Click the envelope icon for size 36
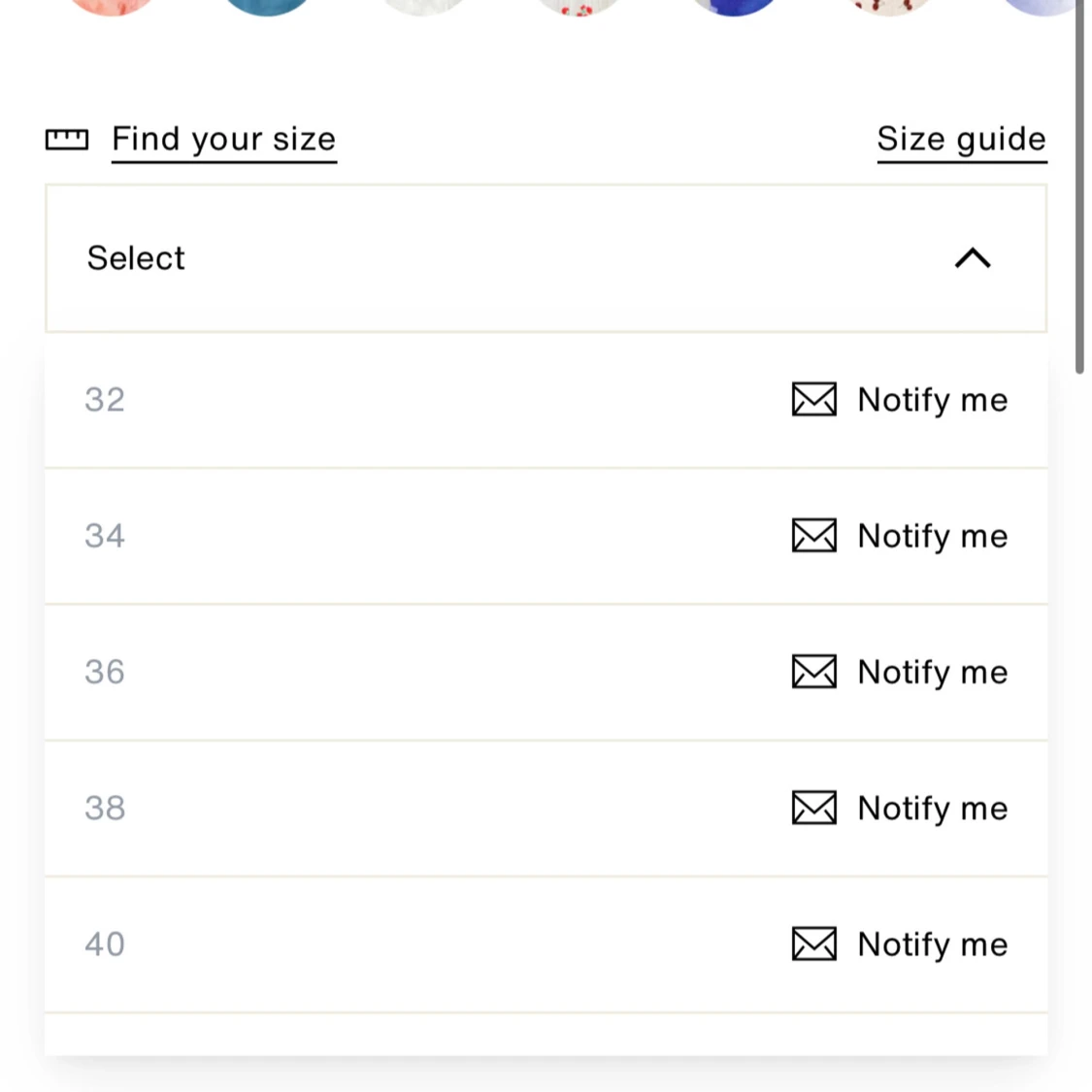 coord(813,671)
